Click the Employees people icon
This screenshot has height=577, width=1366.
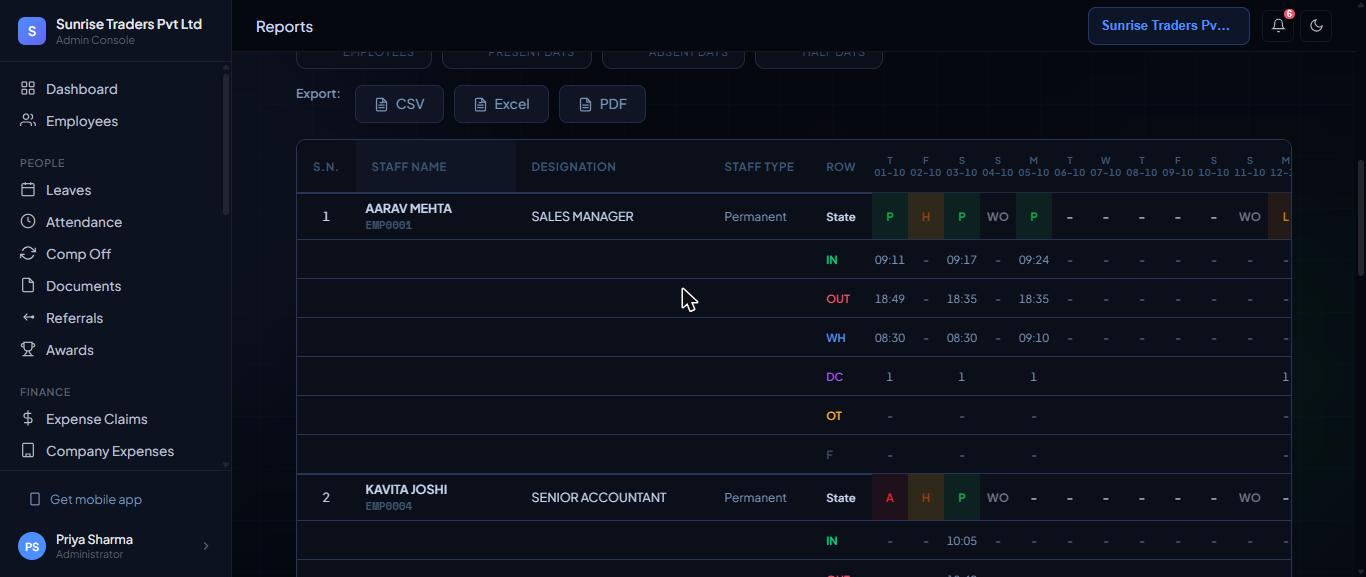point(28,121)
